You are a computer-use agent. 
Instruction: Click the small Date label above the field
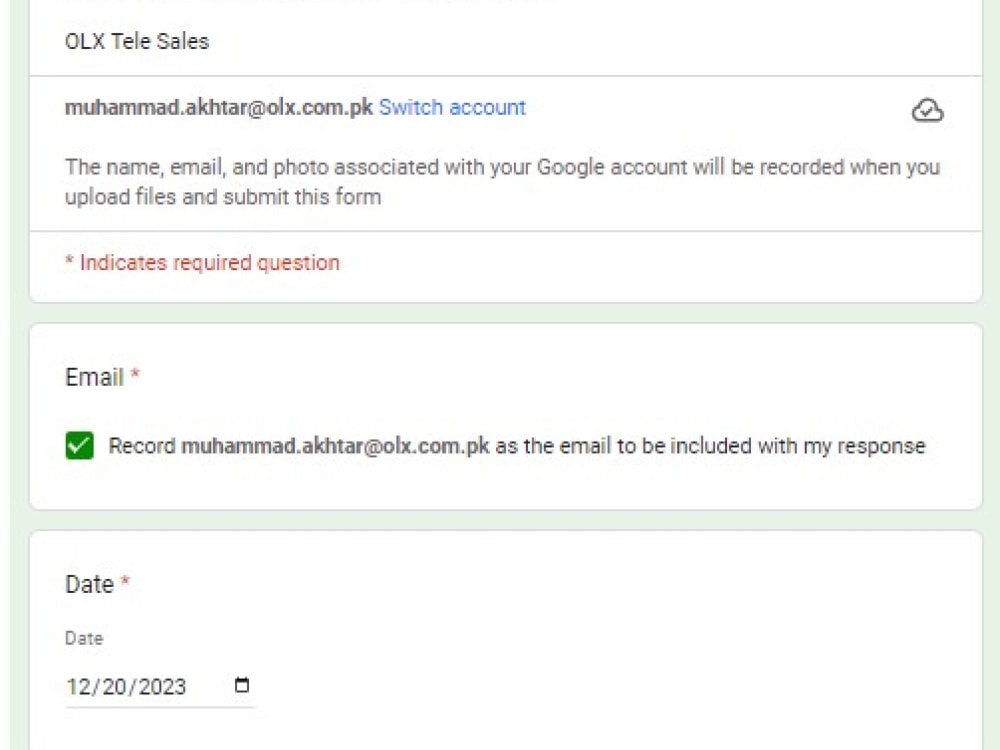point(84,638)
